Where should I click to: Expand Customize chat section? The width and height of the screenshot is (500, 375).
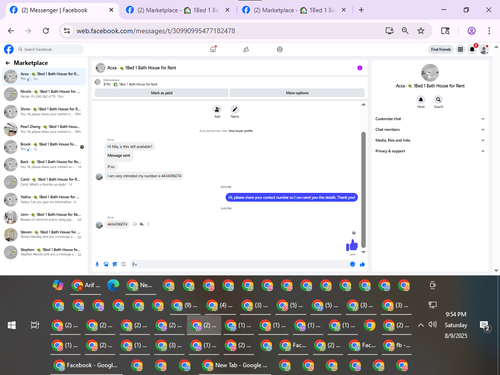click(x=430, y=119)
